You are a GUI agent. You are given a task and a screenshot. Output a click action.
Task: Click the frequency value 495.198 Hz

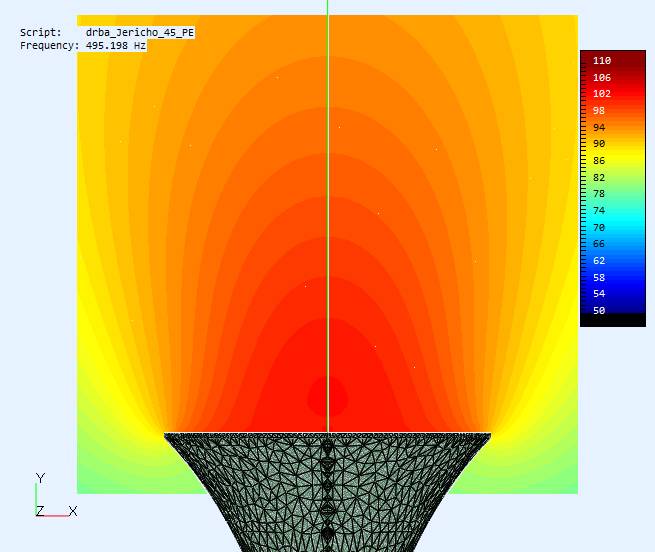116,46
